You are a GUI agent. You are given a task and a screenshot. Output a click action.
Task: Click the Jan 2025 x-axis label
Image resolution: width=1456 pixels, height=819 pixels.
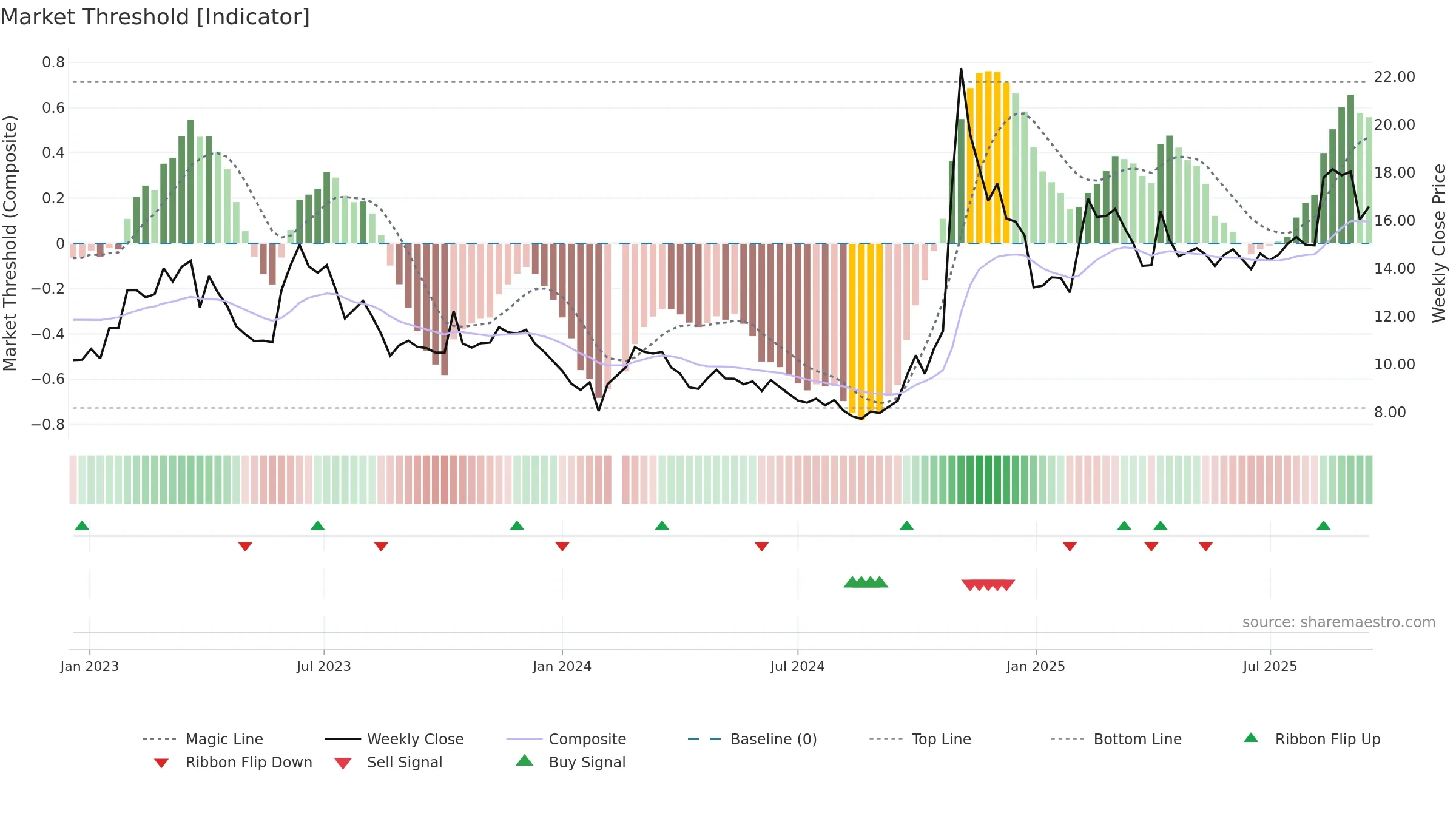pos(1036,667)
